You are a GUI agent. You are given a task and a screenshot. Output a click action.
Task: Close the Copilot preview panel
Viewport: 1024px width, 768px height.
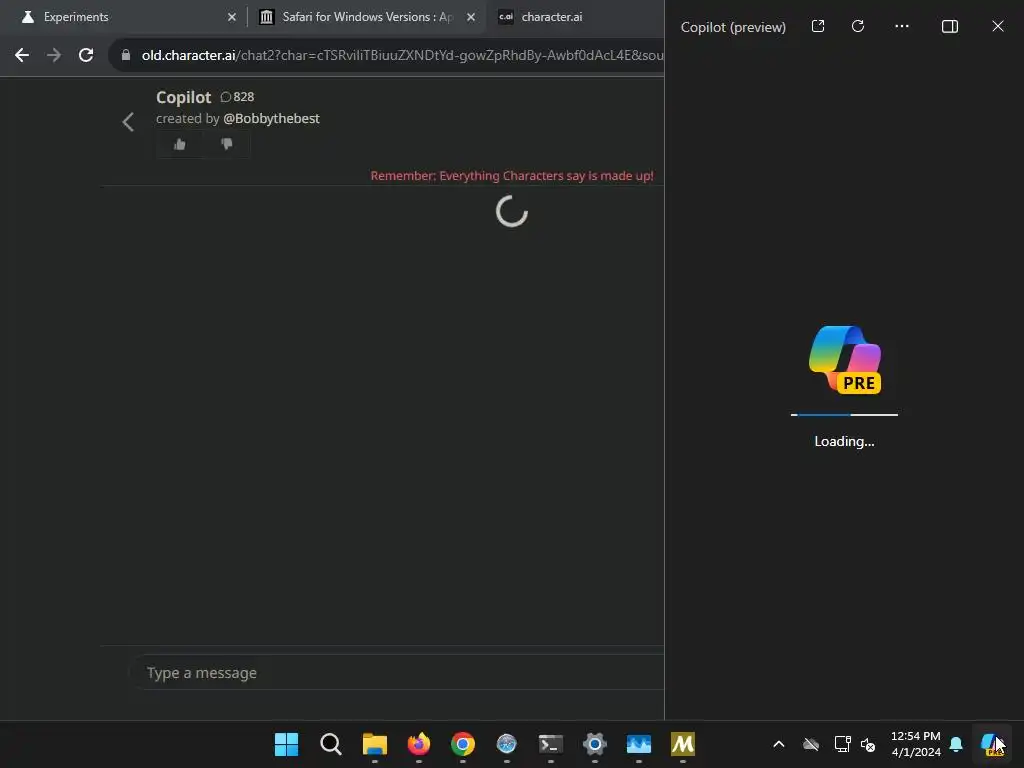point(997,26)
